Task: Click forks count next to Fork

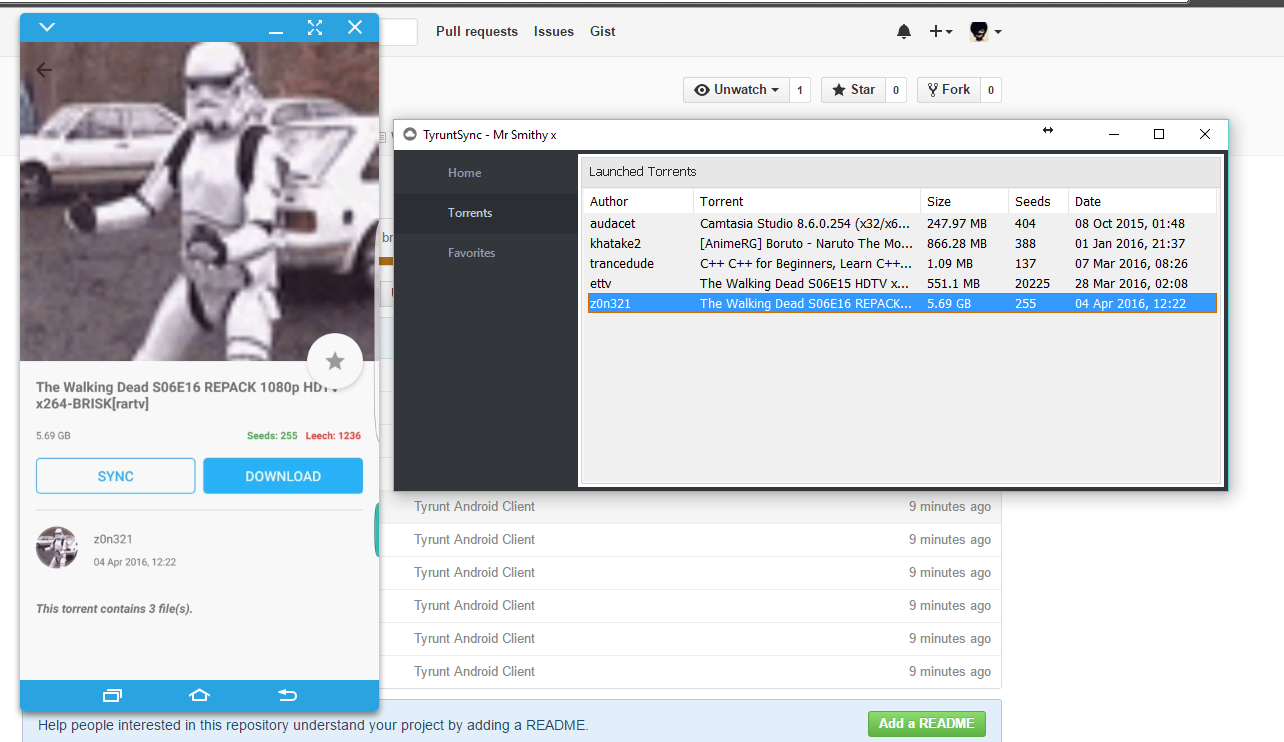Action: (x=991, y=90)
